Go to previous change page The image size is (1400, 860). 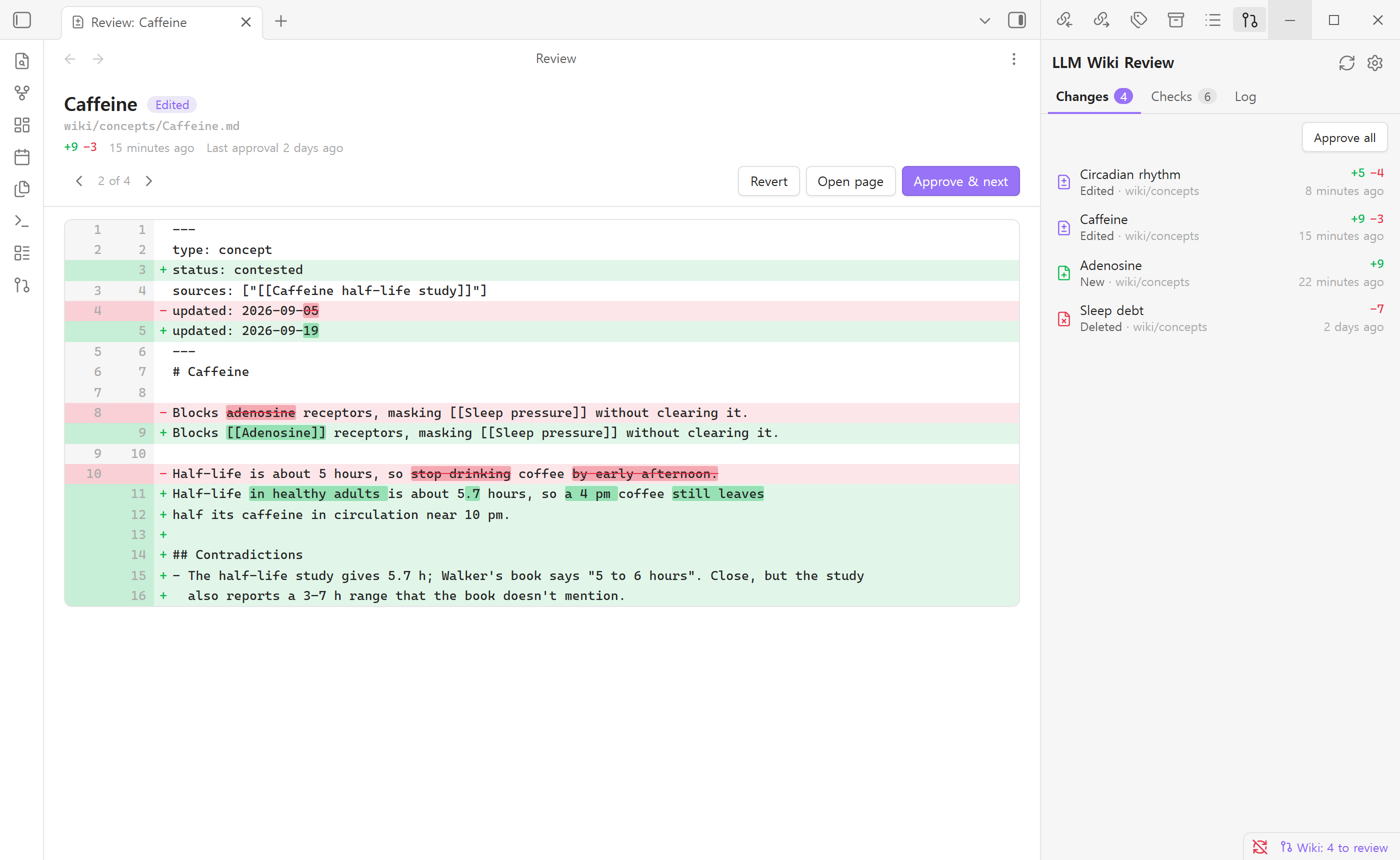(79, 181)
